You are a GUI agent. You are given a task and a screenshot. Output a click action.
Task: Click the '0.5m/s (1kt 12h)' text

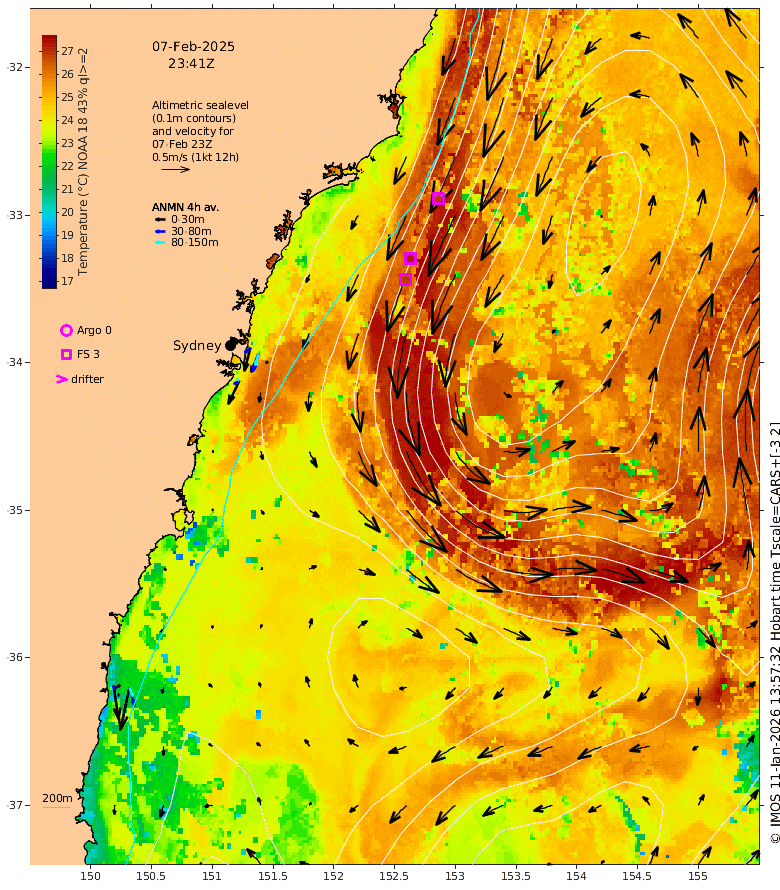point(195,157)
